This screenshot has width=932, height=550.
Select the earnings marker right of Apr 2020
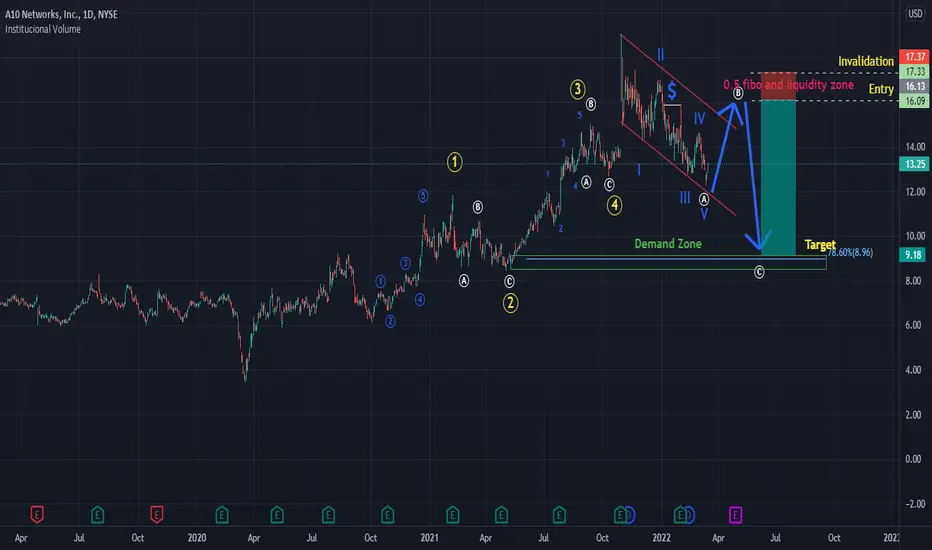(x=277, y=514)
